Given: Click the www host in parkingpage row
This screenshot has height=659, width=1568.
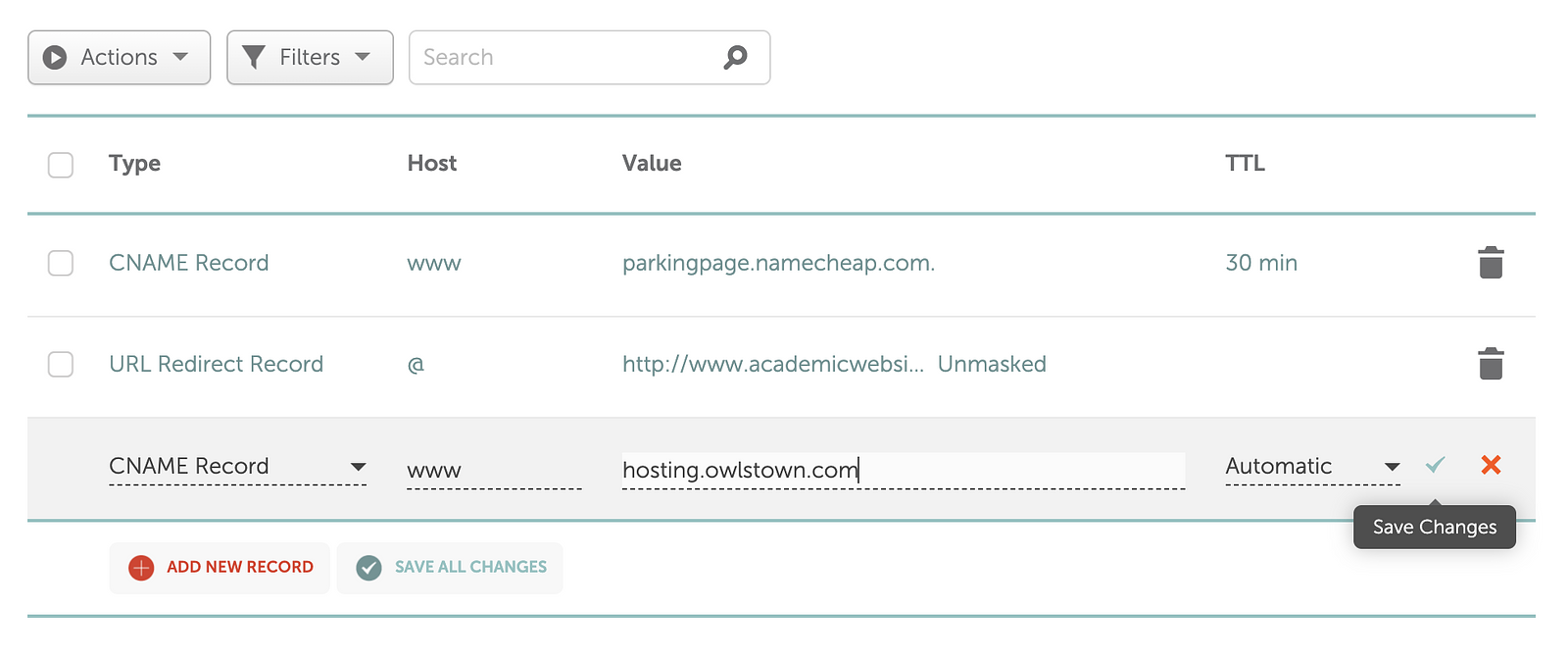Looking at the screenshot, I should point(434,264).
